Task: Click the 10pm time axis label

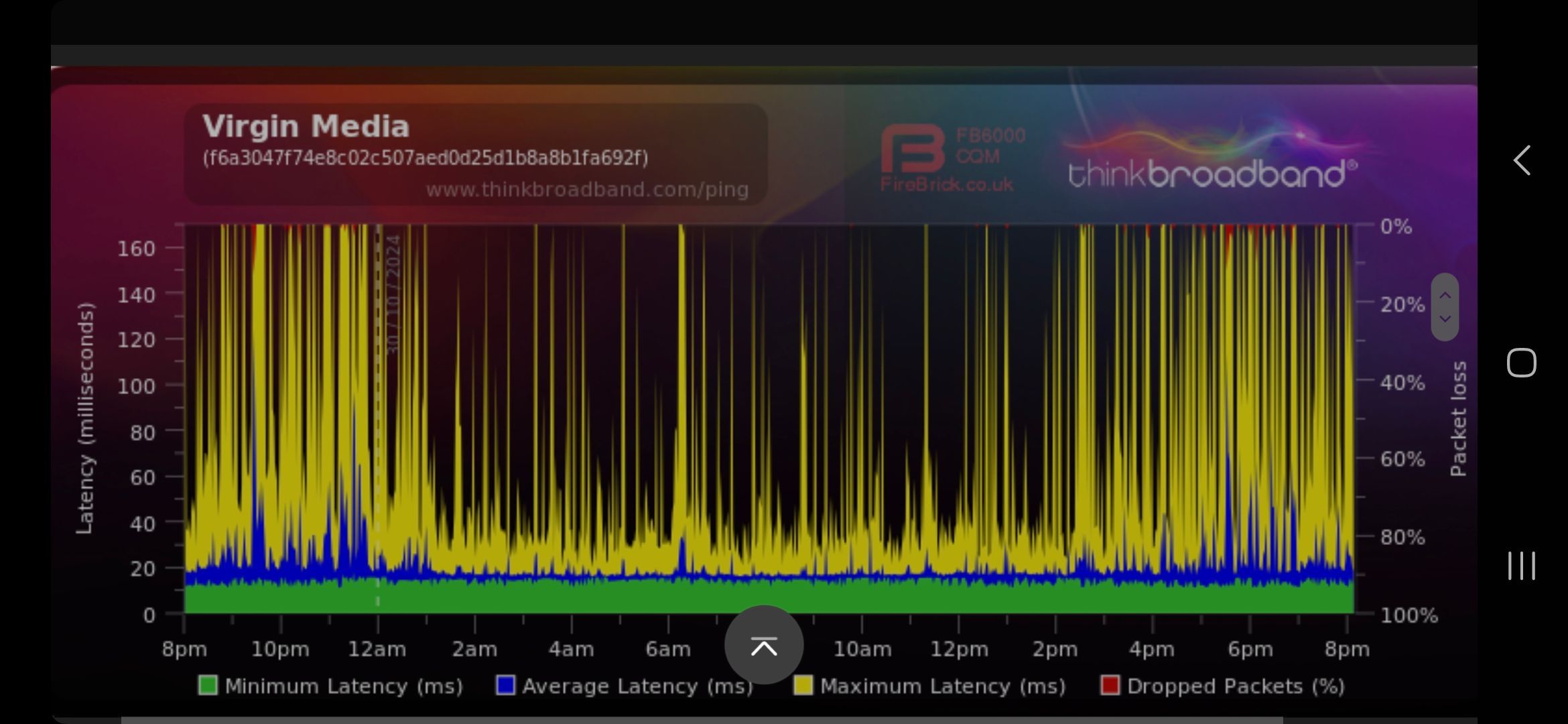Action: [280, 650]
